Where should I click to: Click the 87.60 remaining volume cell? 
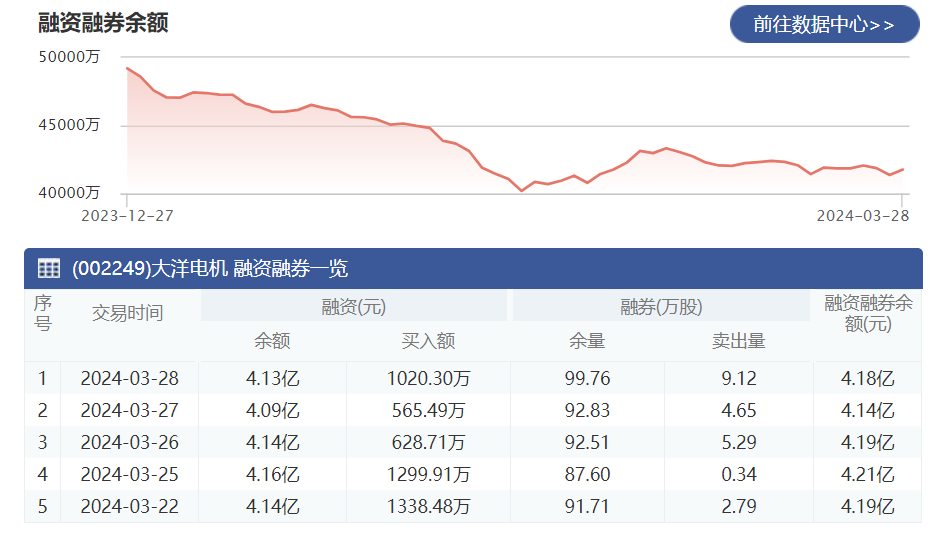[587, 475]
